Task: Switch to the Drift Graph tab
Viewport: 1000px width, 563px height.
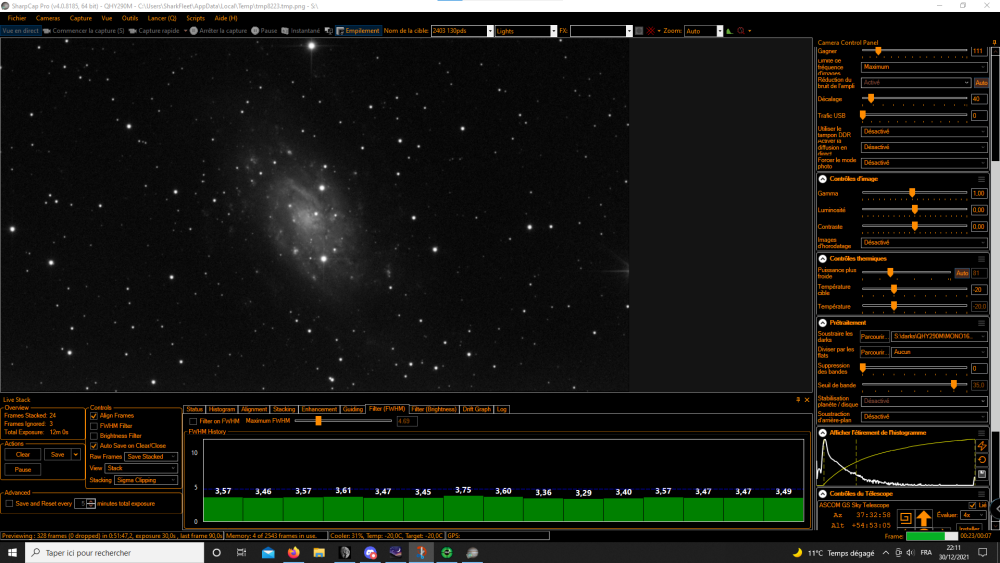Action: click(477, 409)
